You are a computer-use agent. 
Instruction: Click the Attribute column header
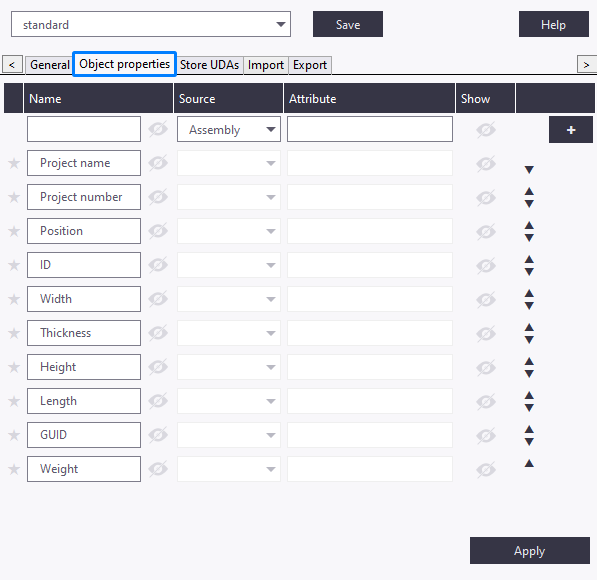(369, 98)
